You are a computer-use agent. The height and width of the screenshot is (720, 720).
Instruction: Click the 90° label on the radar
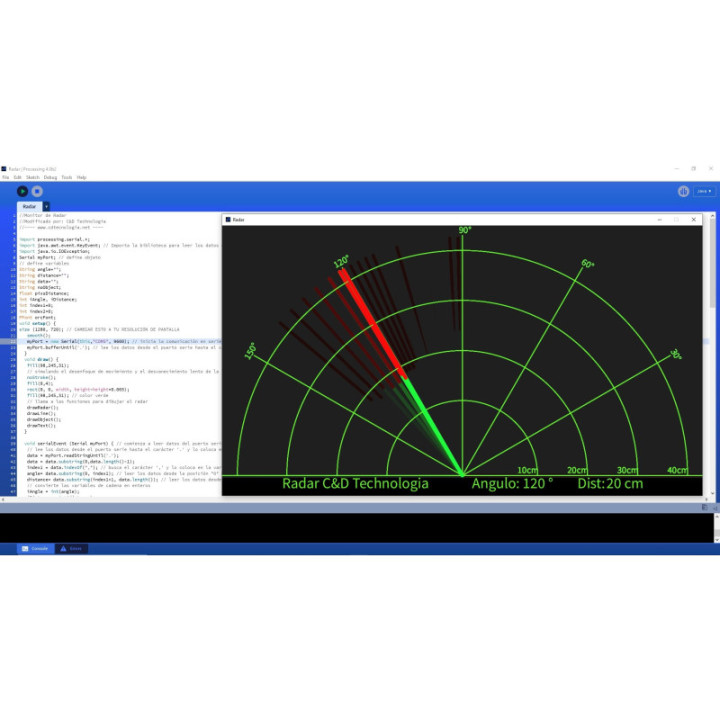[x=465, y=230]
